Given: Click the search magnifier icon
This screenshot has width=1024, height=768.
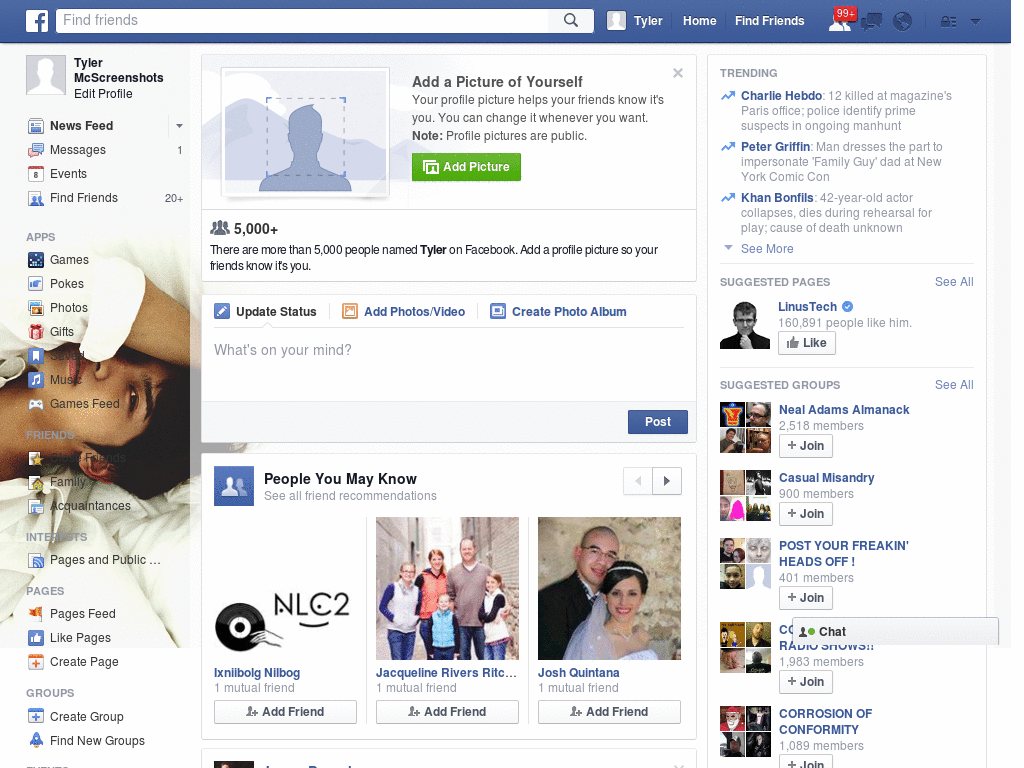Looking at the screenshot, I should [x=571, y=20].
